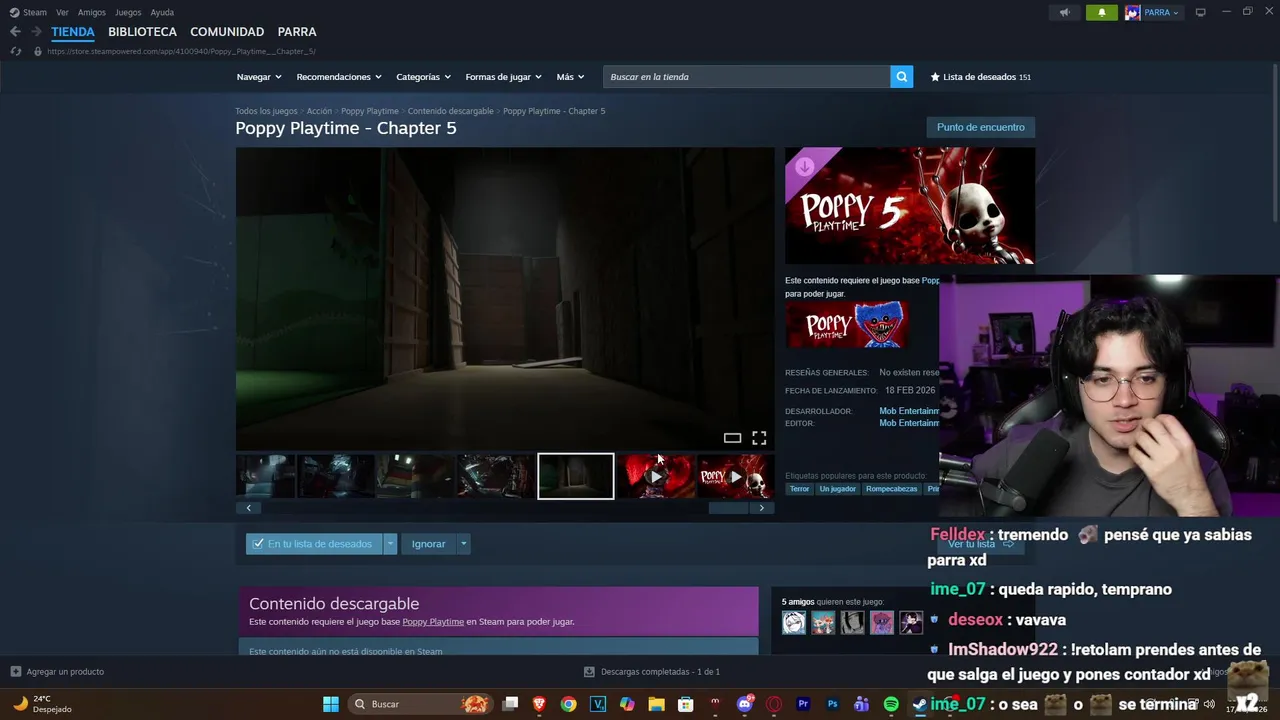Expand Ignorar dropdown arrow
Viewport: 1280px width, 720px height.
(x=463, y=544)
